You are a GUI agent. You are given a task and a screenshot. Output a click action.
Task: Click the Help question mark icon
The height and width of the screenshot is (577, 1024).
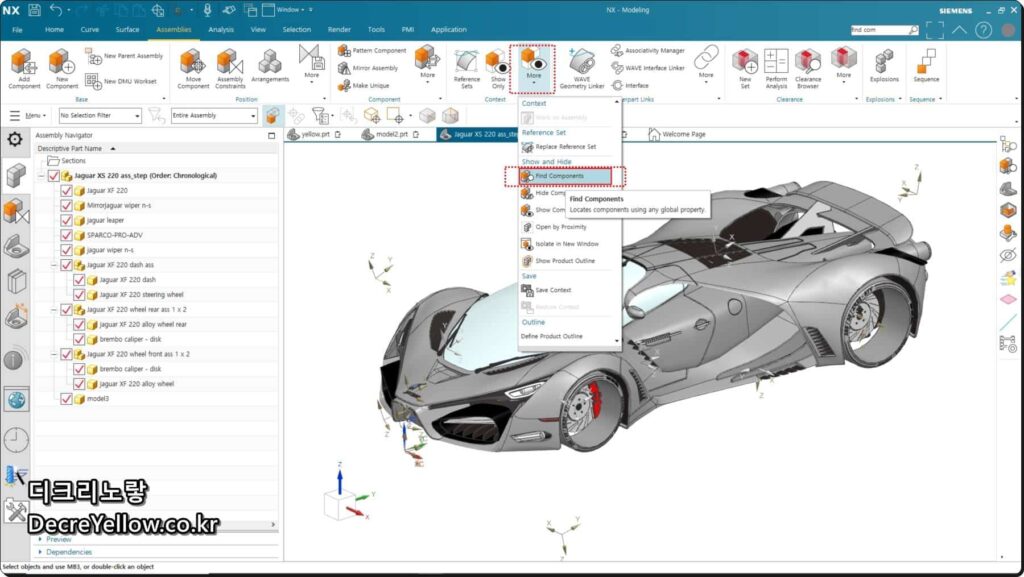[984, 29]
